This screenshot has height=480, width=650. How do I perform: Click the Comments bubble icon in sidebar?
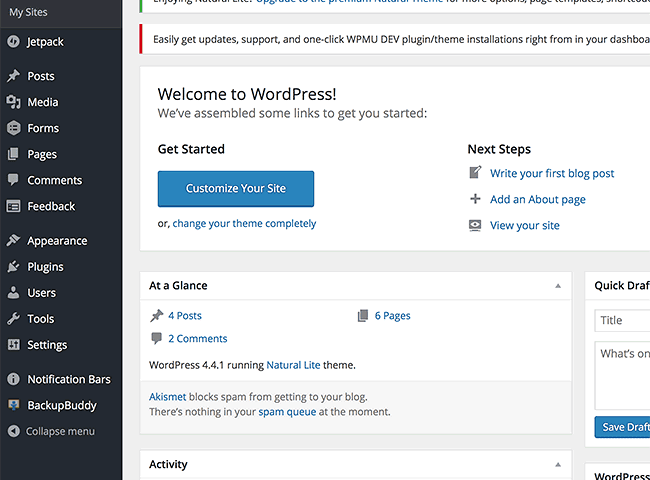(x=13, y=180)
